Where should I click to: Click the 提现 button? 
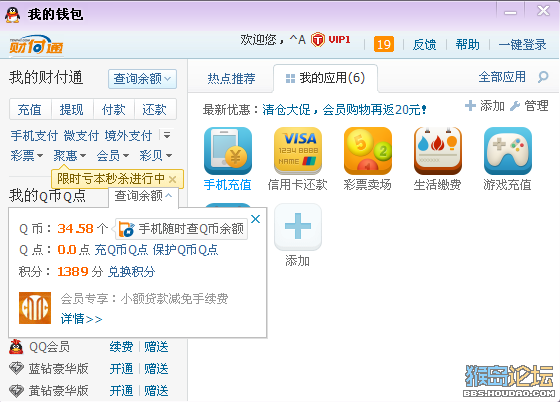[72, 109]
